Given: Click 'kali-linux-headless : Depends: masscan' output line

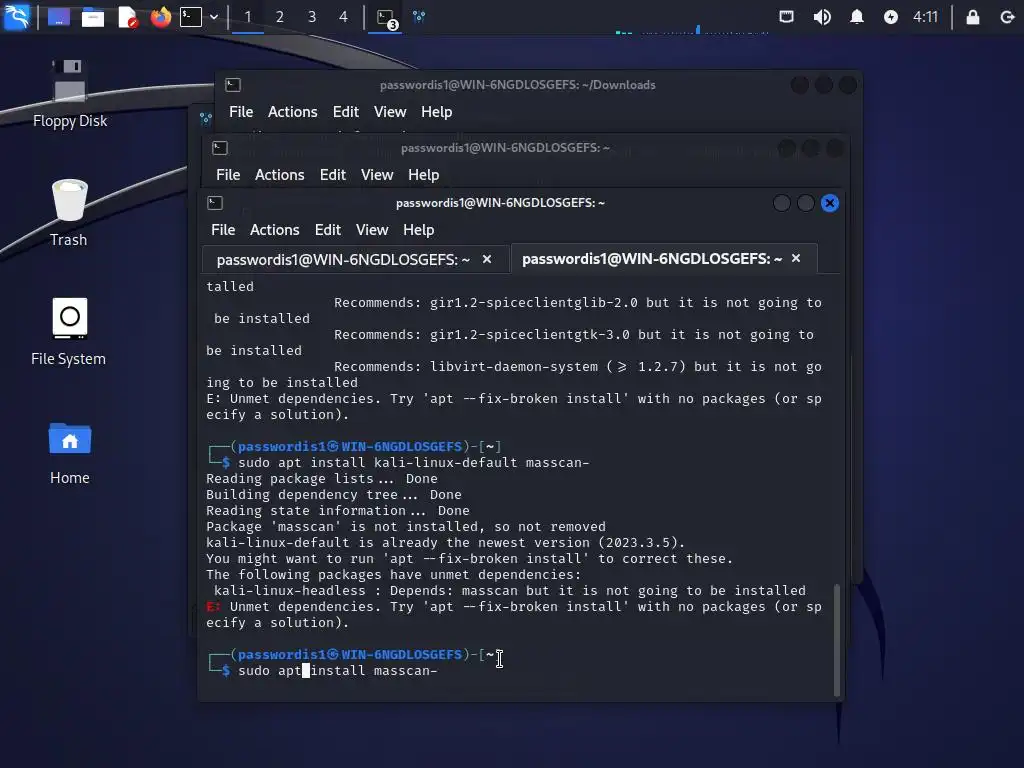Looking at the screenshot, I should tap(509, 591).
